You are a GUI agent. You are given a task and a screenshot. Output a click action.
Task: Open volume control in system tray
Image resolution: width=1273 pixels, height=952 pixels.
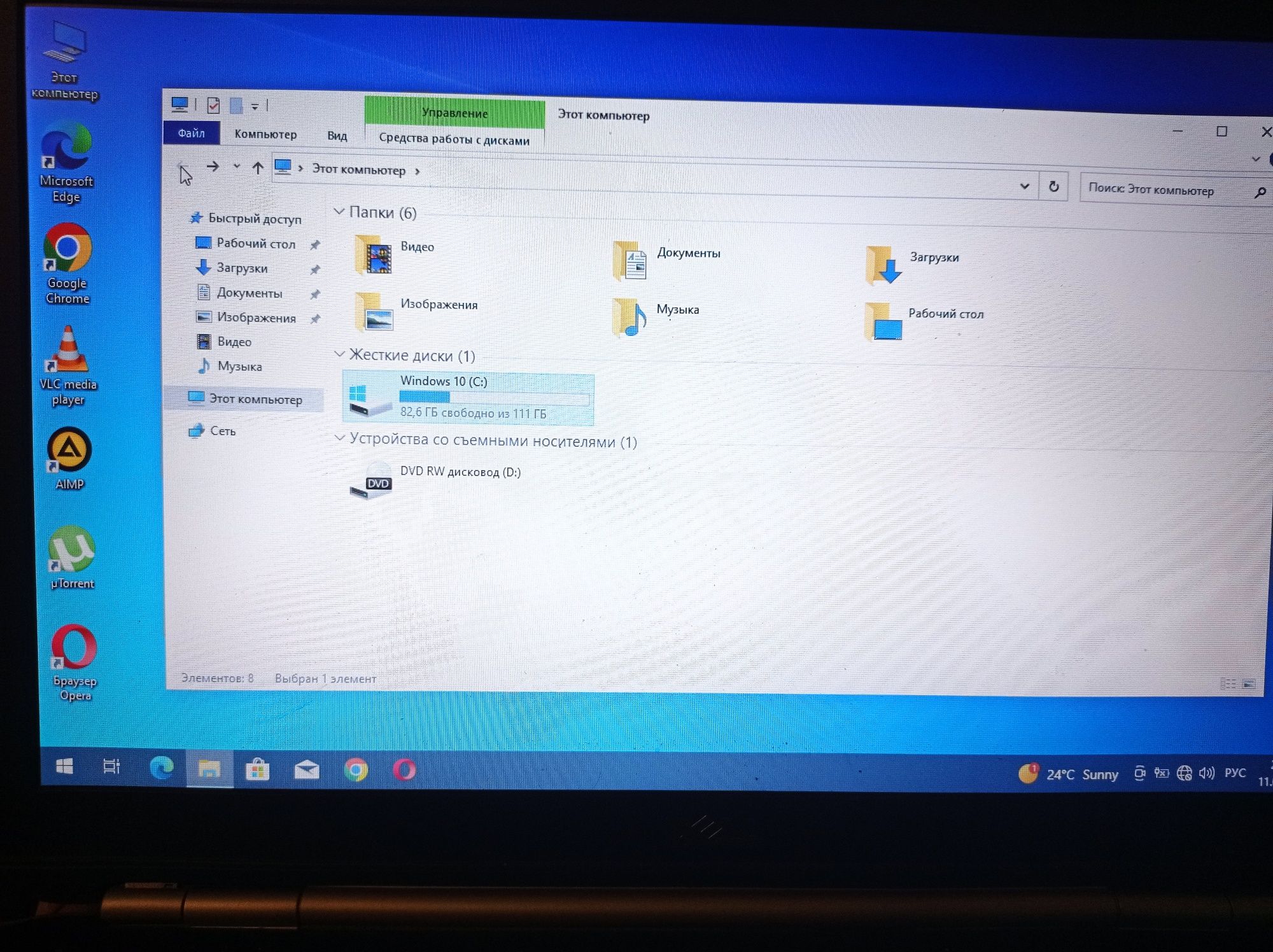click(x=1207, y=773)
